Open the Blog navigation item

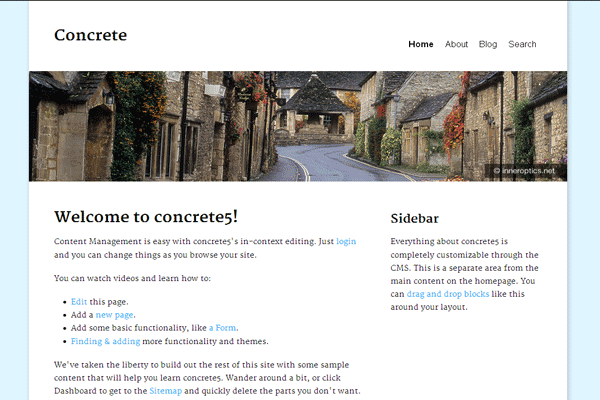488,44
